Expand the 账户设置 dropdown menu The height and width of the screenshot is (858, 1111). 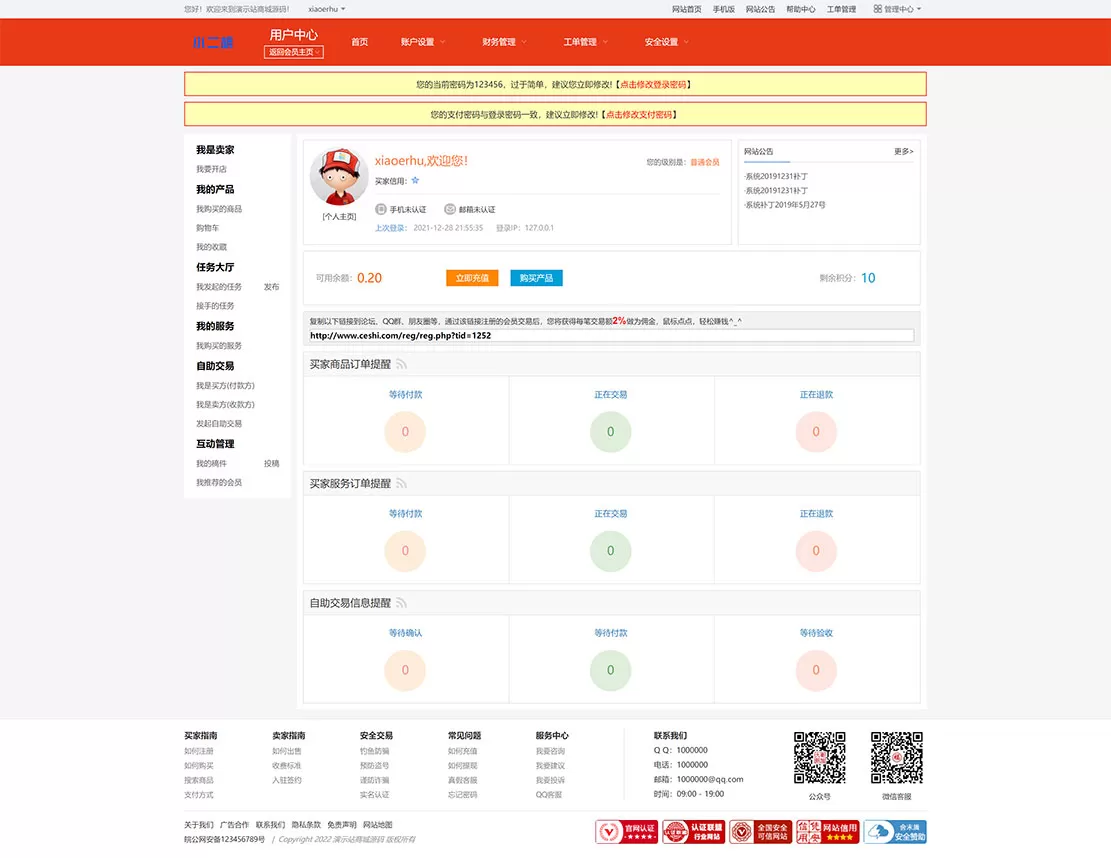click(x=423, y=42)
